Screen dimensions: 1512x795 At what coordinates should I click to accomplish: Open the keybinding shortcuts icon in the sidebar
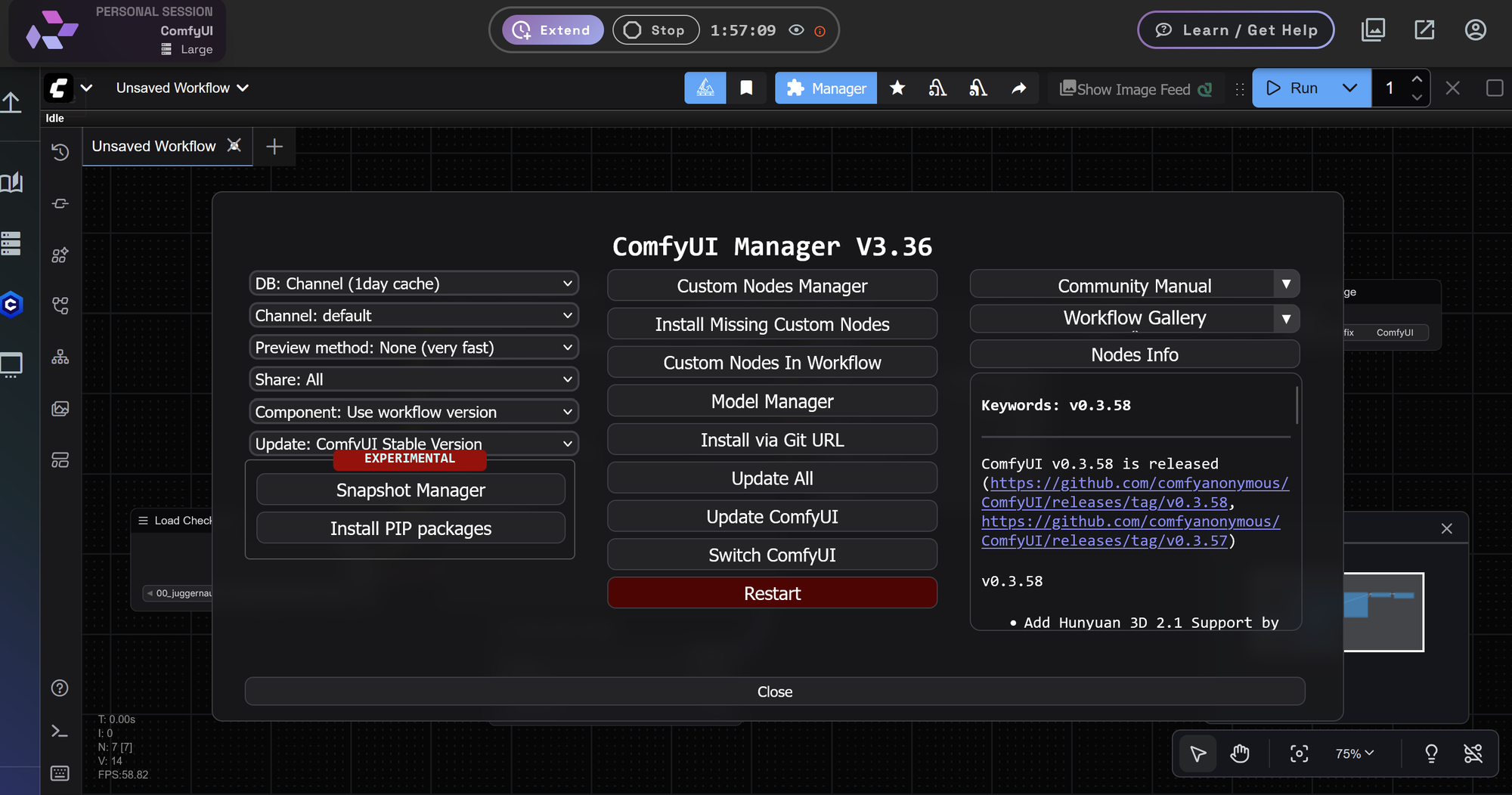pos(59,772)
